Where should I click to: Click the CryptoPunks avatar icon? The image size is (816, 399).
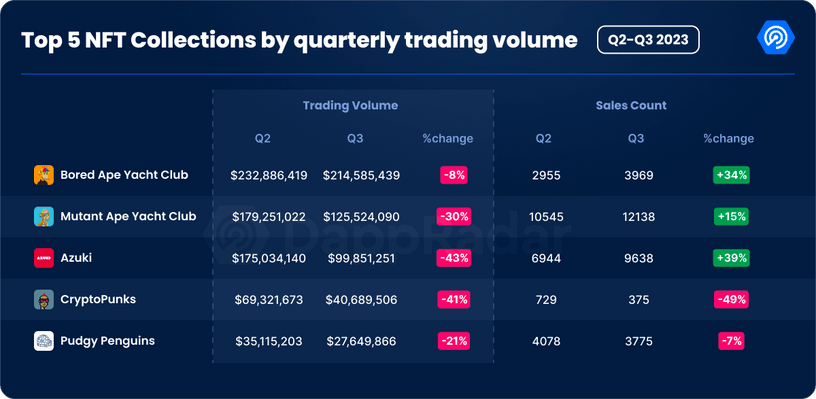pos(44,300)
